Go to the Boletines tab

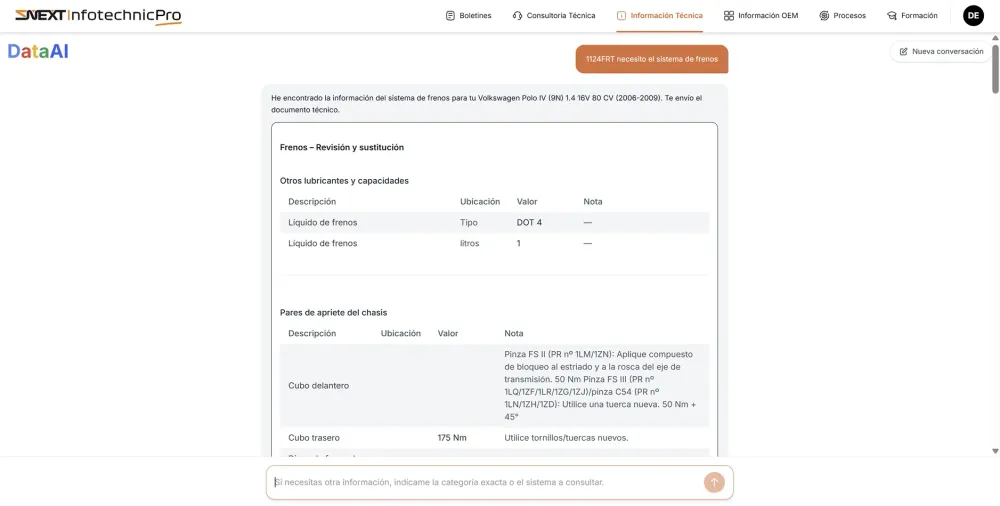475,16
